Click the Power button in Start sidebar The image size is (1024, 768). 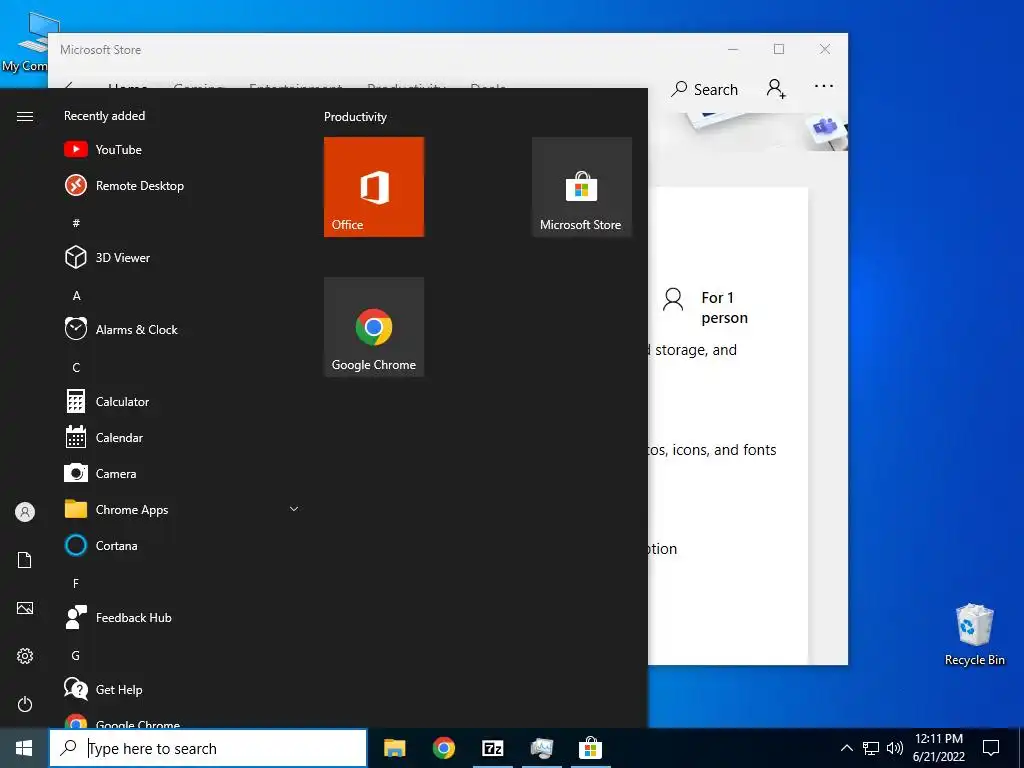(x=25, y=704)
